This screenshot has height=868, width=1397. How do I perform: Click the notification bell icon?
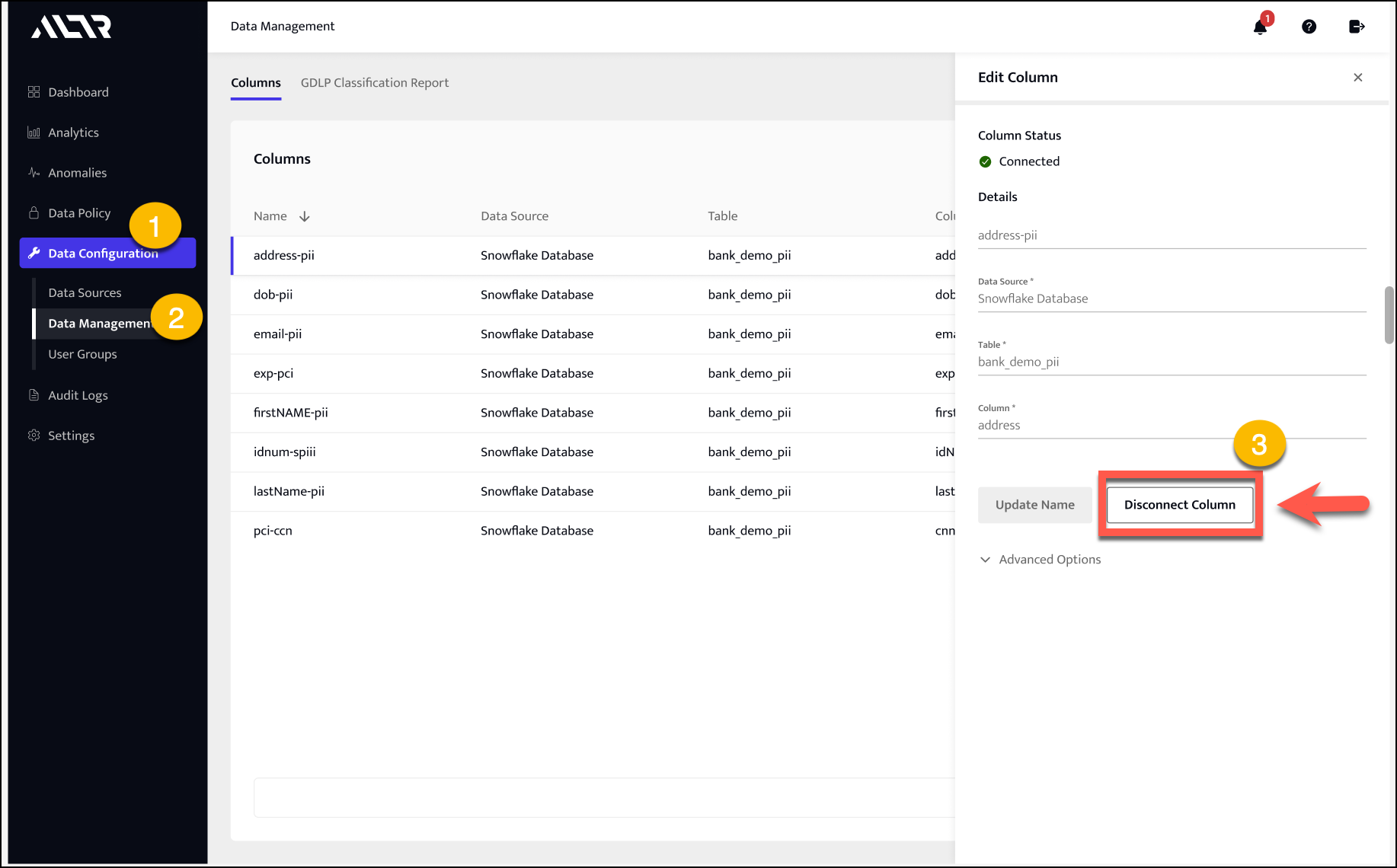pyautogui.click(x=1260, y=27)
